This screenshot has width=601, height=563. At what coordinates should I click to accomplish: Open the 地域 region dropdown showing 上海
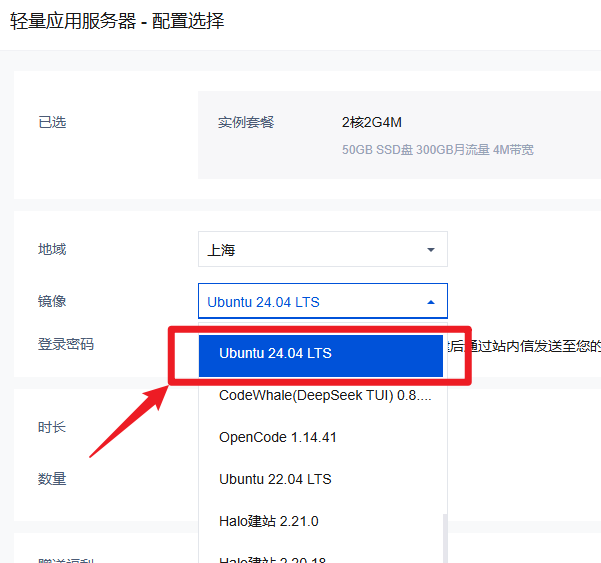point(323,249)
